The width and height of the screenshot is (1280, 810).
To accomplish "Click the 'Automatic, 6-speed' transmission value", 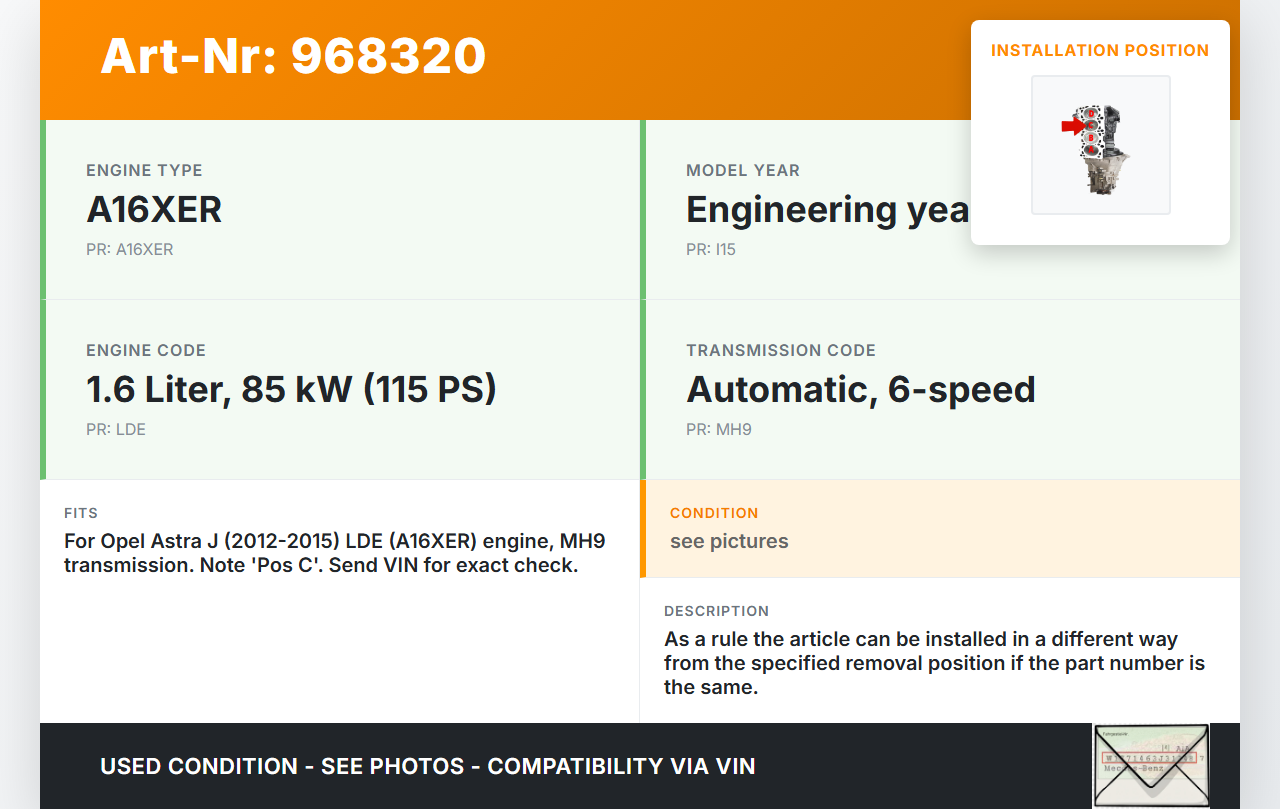I will (x=860, y=390).
